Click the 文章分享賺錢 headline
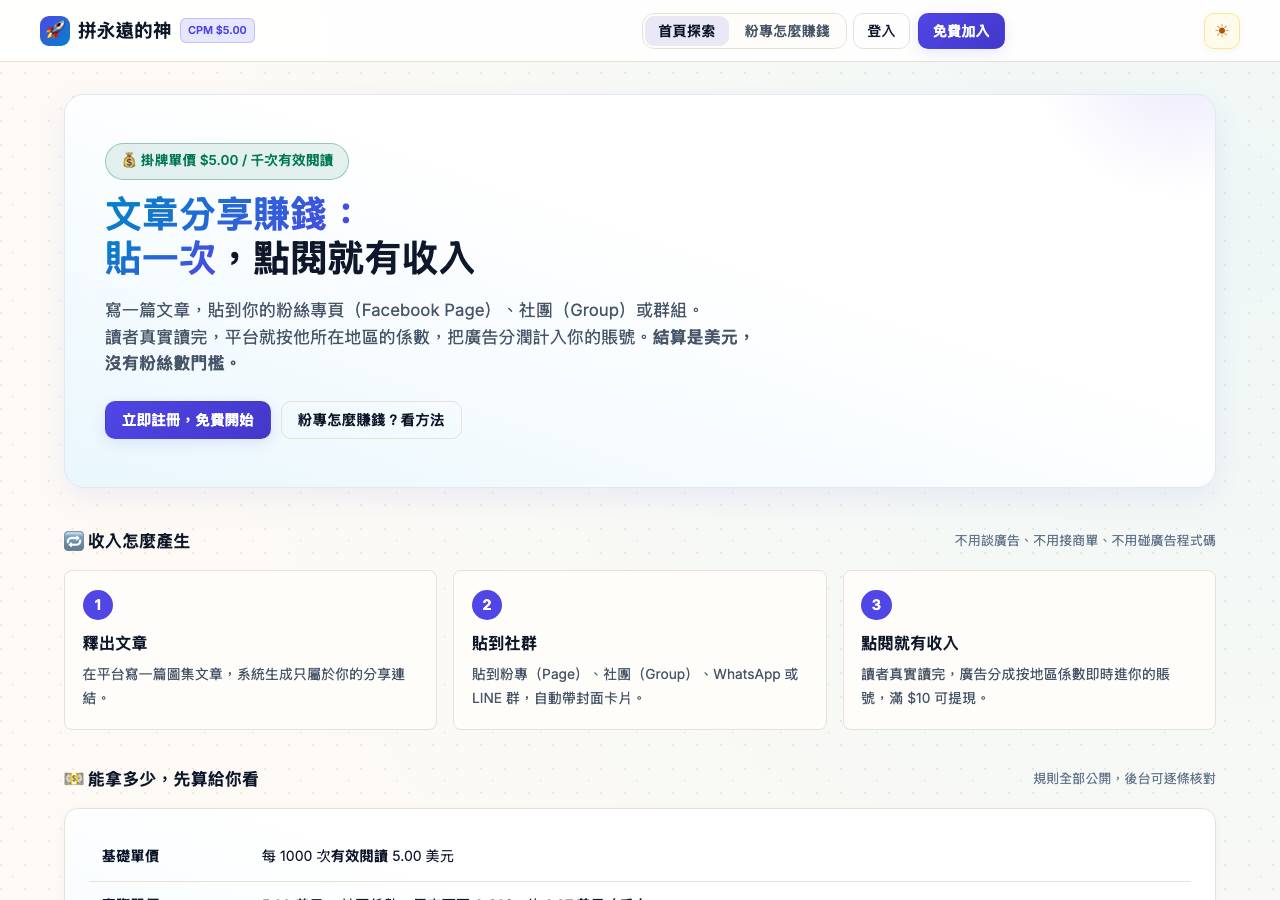 coord(230,214)
